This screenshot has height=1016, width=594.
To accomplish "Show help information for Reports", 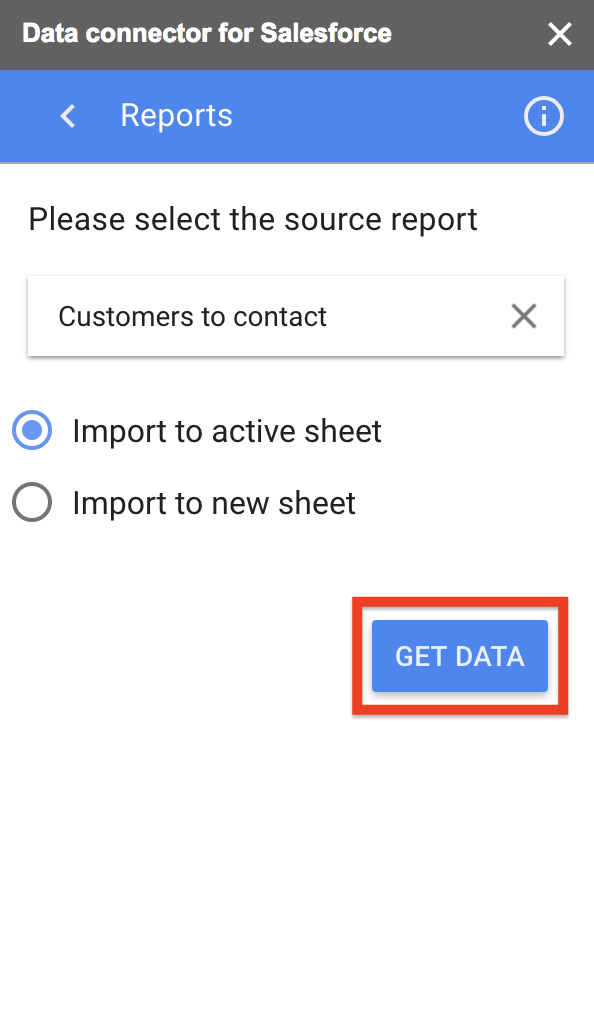I will click(x=543, y=117).
